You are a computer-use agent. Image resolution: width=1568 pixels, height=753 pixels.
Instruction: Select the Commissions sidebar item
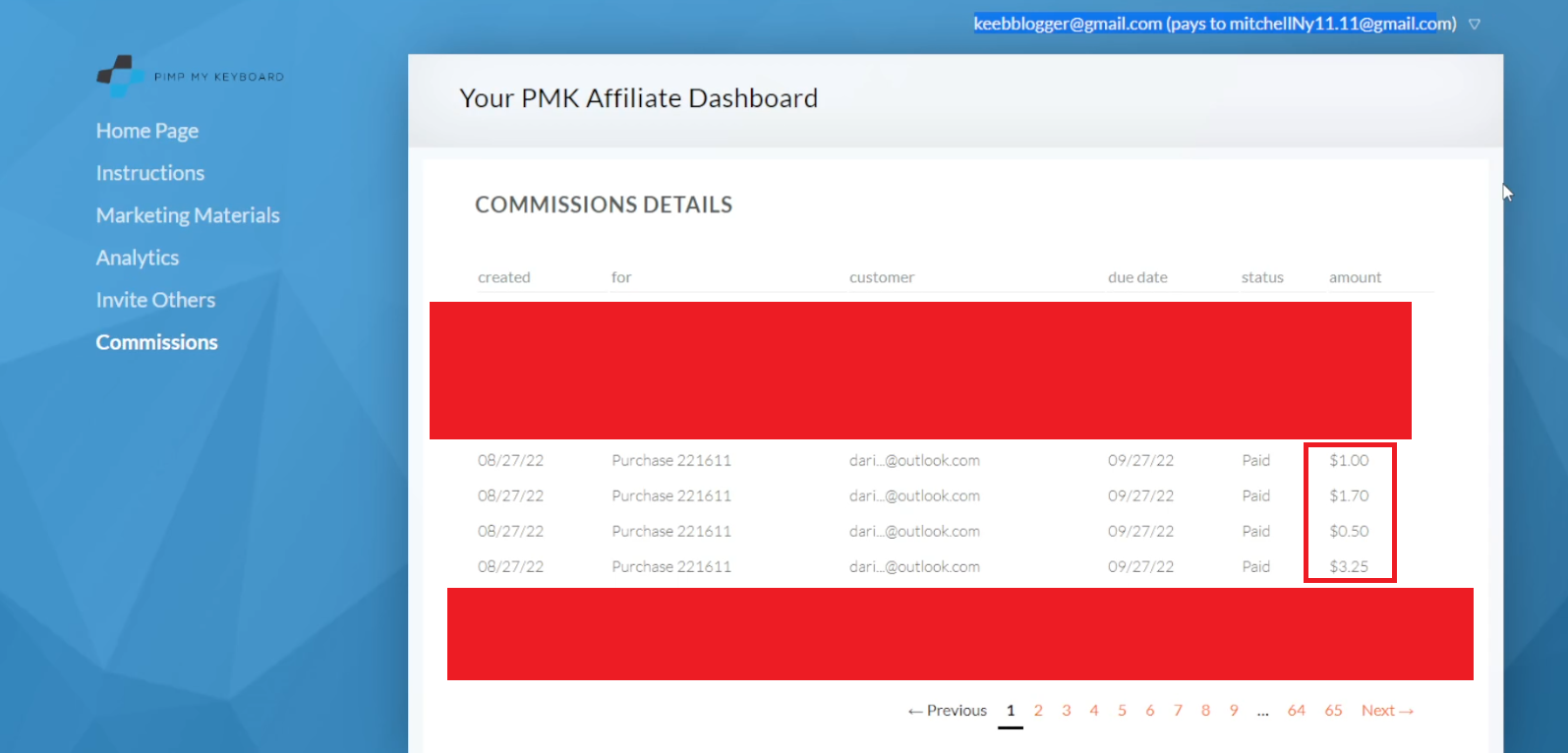(x=157, y=342)
